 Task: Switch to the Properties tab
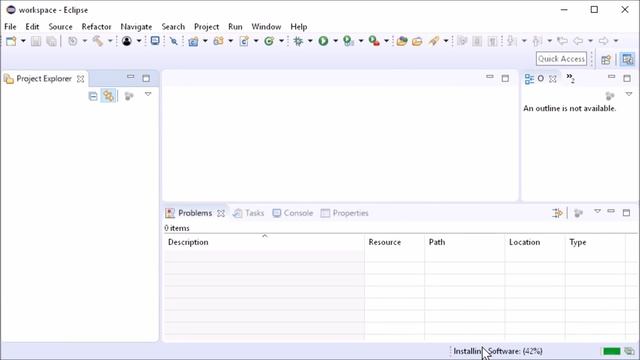[x=344, y=213]
